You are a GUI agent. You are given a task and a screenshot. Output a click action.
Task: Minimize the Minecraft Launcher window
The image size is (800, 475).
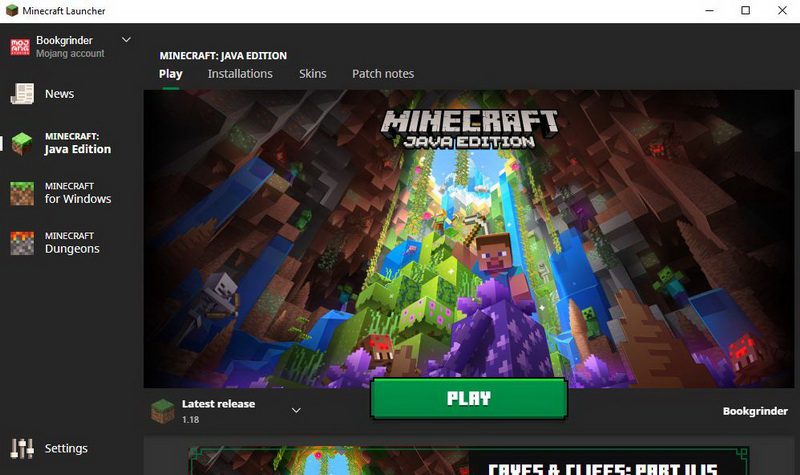click(x=709, y=11)
